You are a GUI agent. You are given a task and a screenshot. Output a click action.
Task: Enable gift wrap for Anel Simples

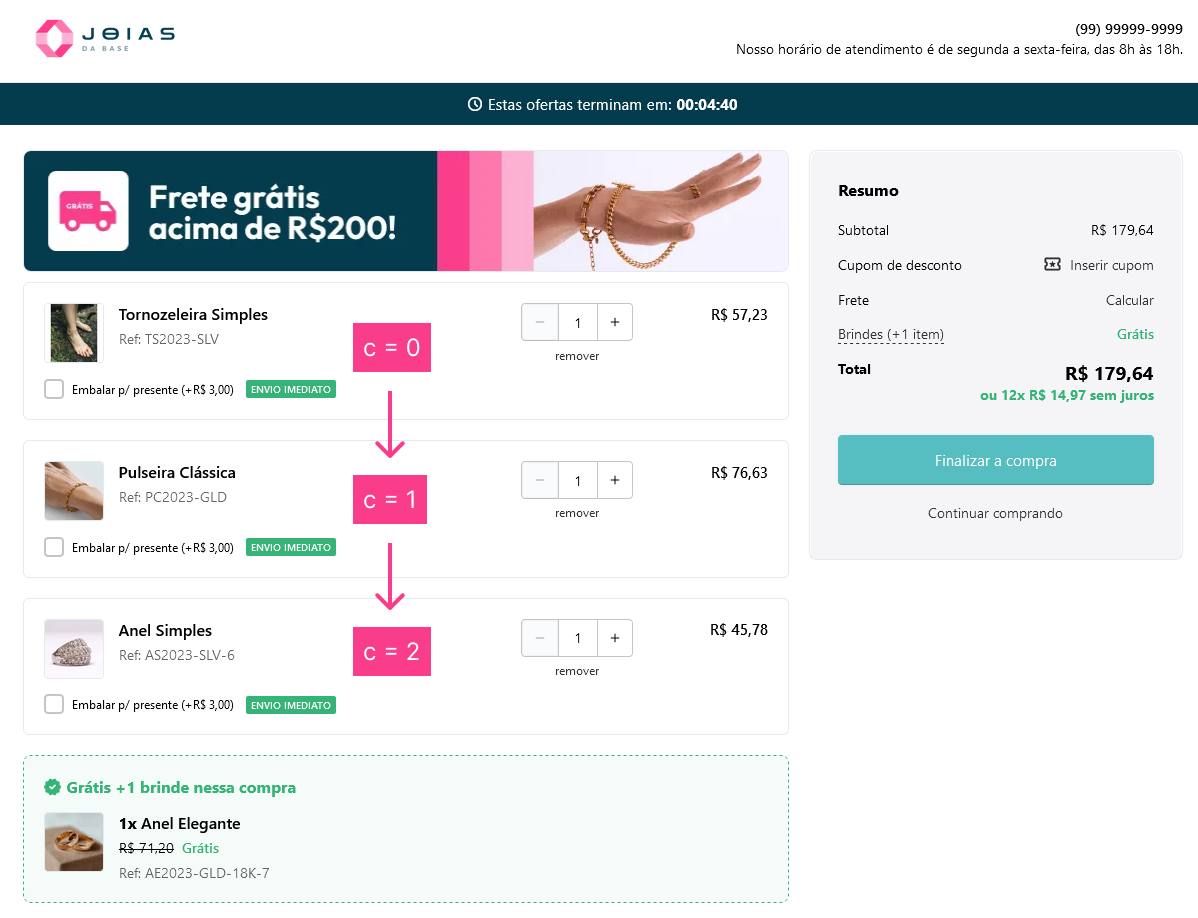tap(54, 705)
